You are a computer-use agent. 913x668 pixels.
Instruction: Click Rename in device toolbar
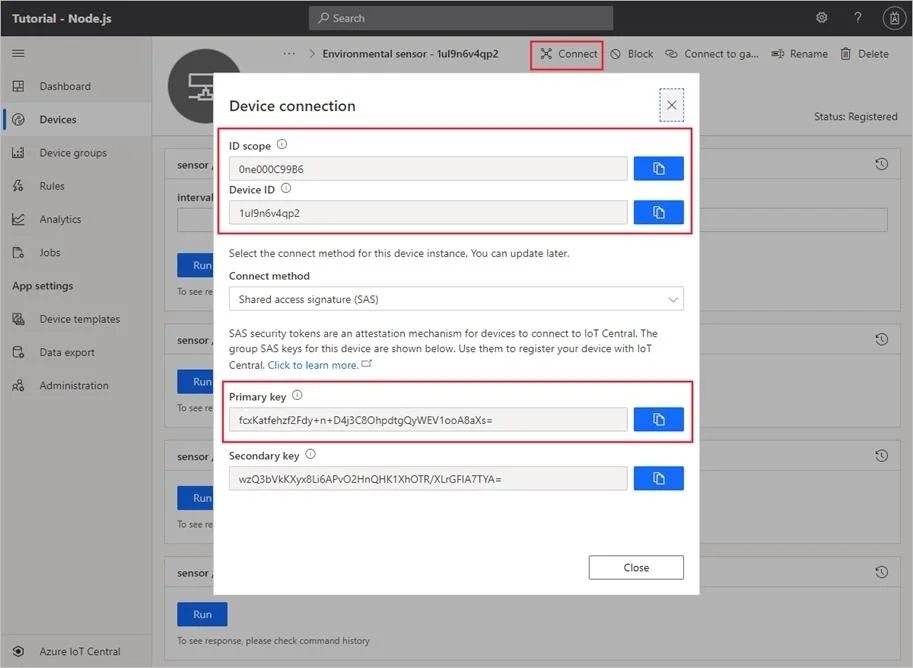[799, 54]
